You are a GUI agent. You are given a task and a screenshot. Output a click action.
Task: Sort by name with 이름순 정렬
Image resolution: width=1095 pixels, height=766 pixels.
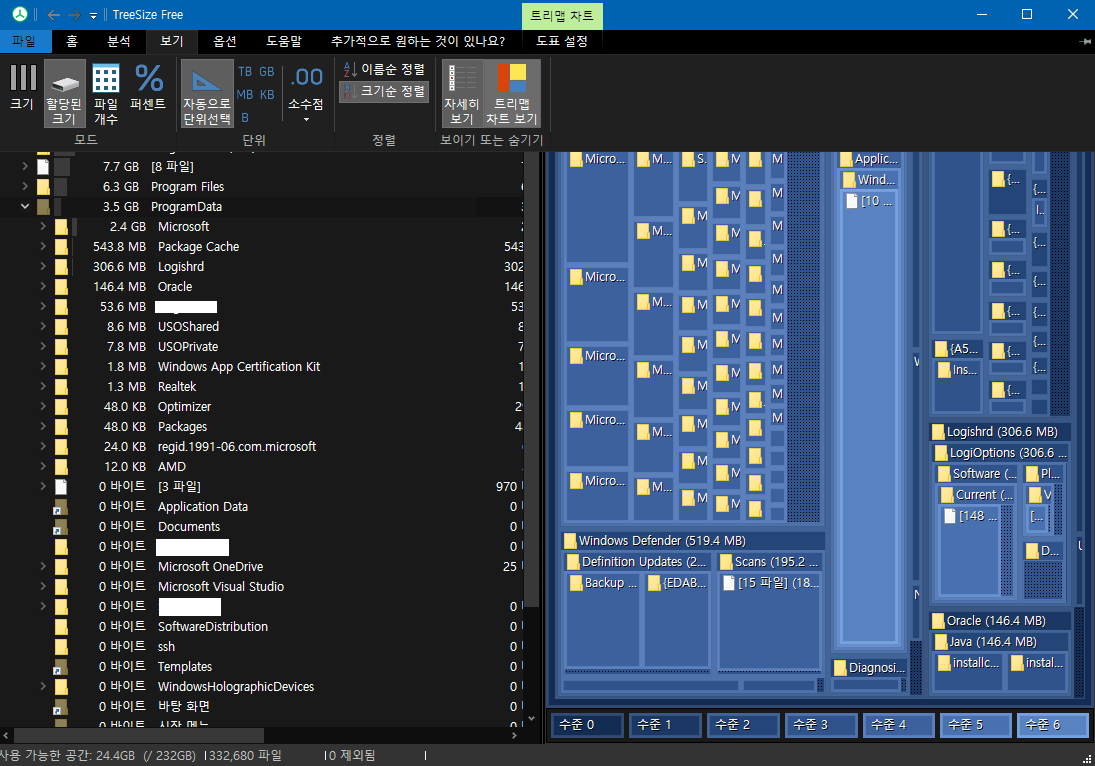(x=384, y=69)
